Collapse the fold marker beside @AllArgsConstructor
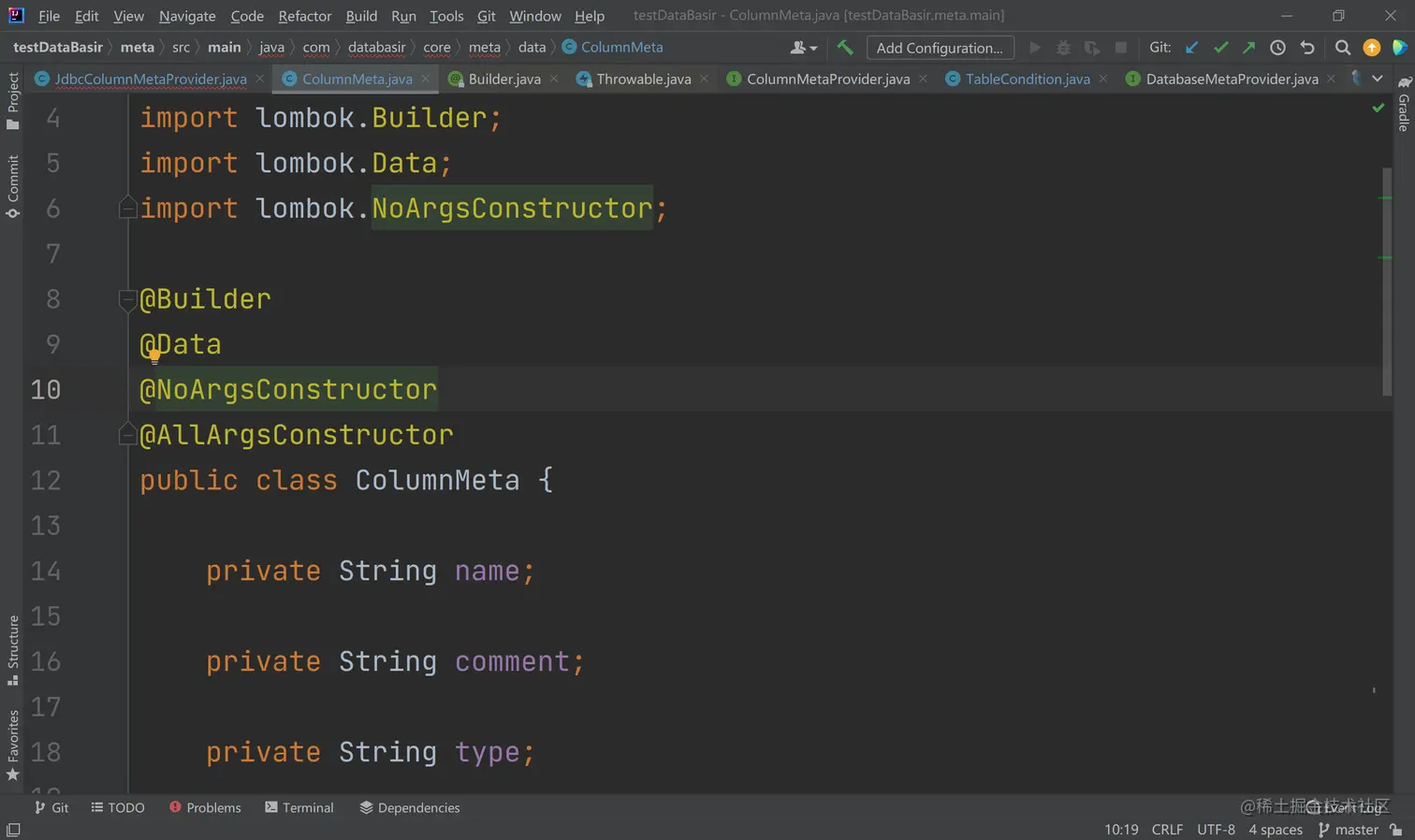Viewport: 1415px width, 840px height. [128, 434]
